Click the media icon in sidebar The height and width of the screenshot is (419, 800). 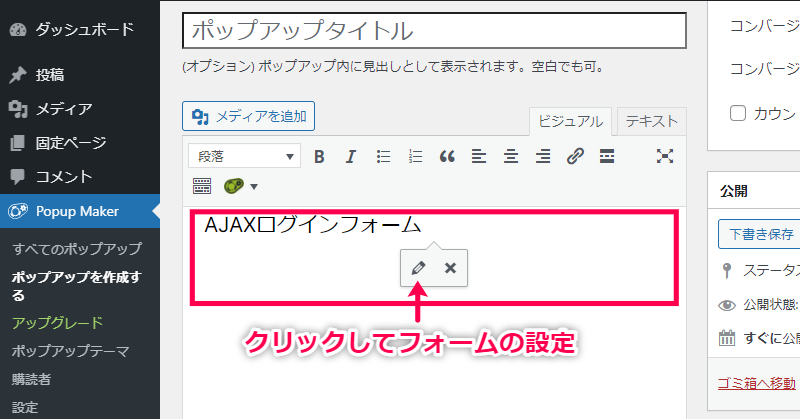[x=18, y=109]
